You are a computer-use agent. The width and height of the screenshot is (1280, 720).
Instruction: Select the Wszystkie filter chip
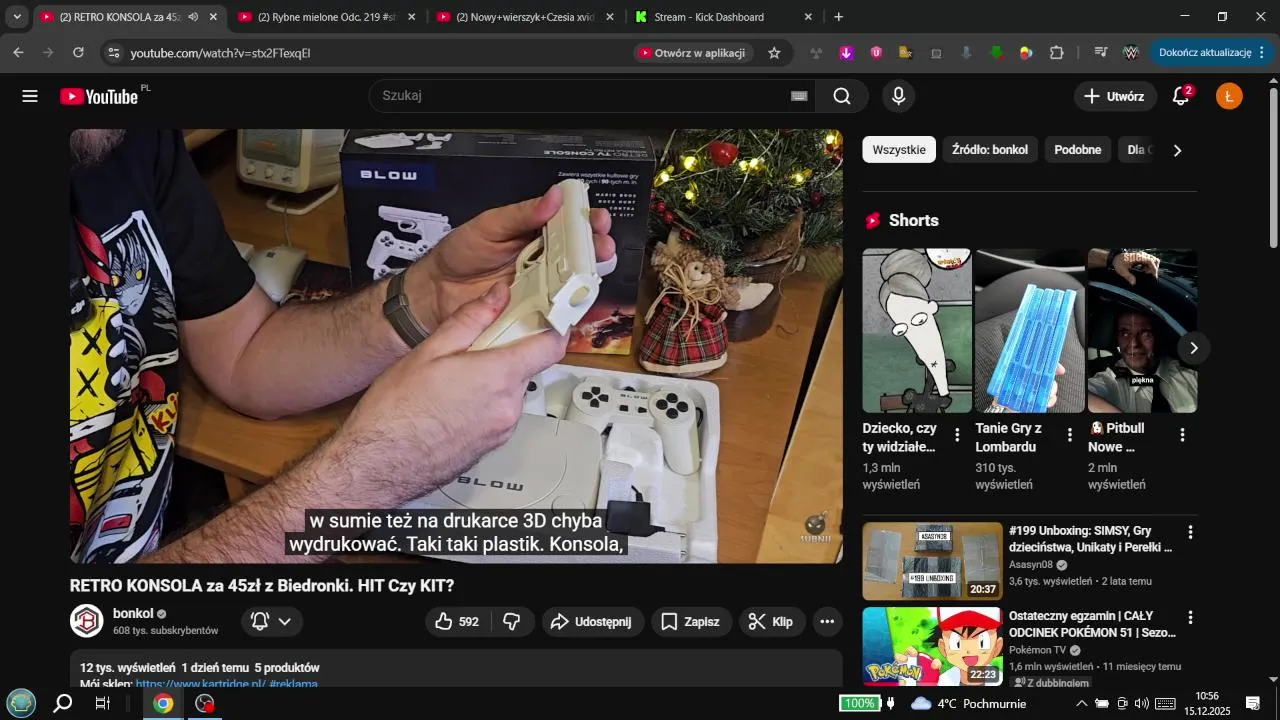899,150
